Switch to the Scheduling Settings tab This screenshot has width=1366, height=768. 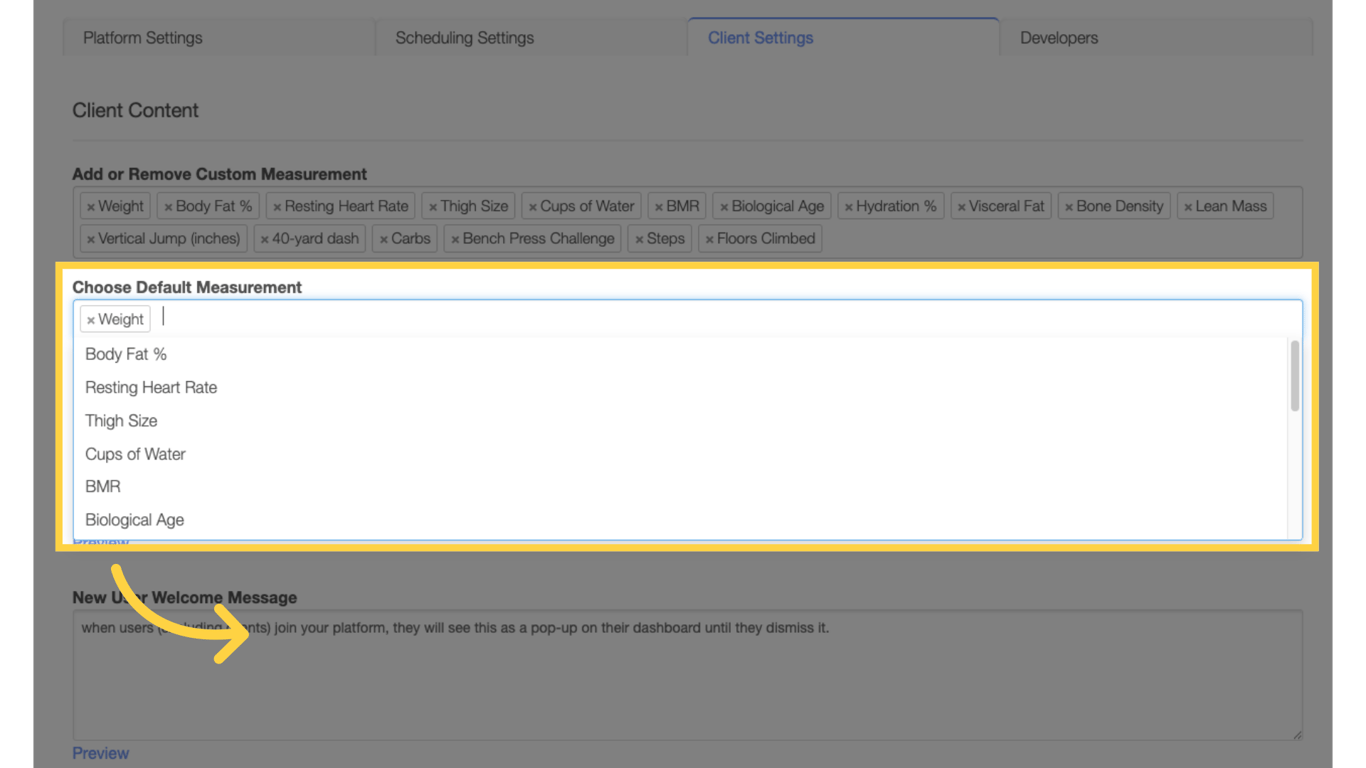tap(464, 37)
